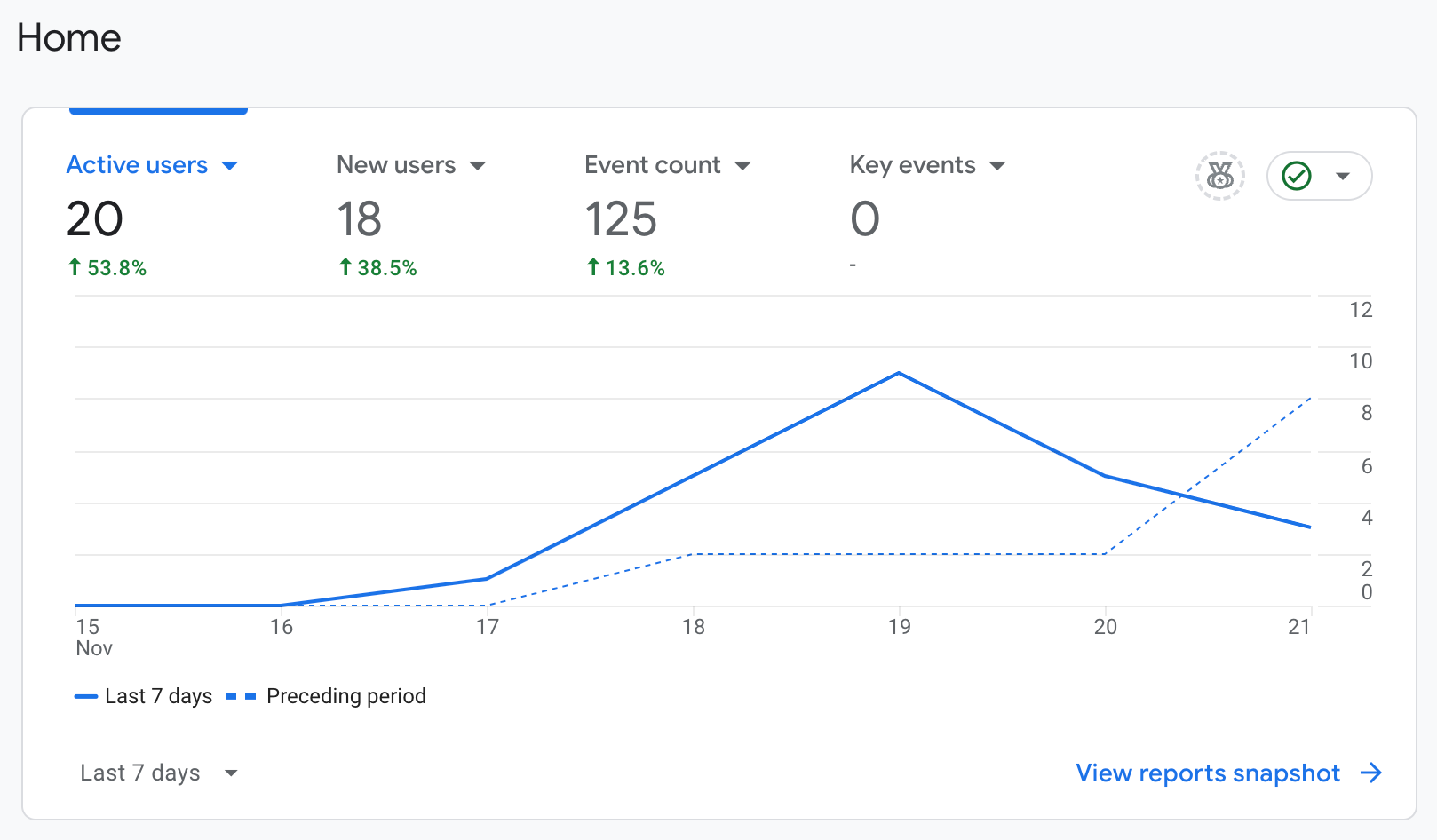Click the solid line Last 7 days legend marker
This screenshot has width=1437, height=840.
click(86, 697)
